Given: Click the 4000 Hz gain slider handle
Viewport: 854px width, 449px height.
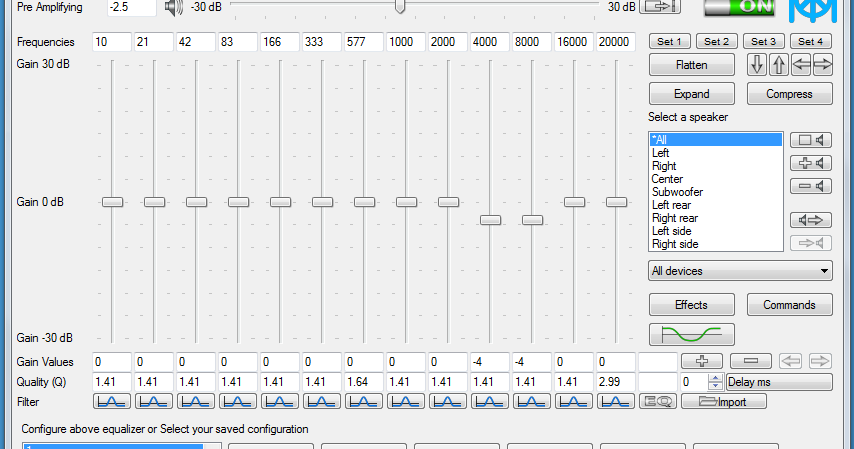Looking at the screenshot, I should coord(490,220).
